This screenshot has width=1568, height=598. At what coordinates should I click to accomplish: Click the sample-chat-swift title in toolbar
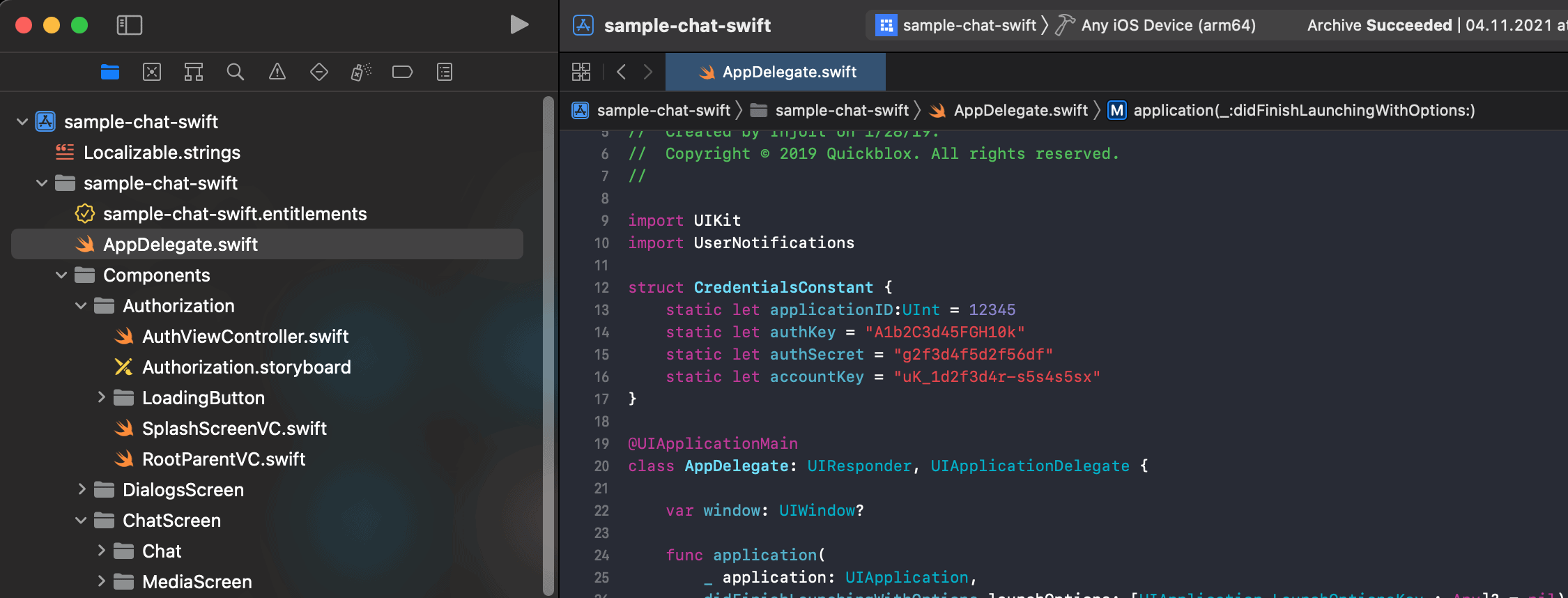687,25
